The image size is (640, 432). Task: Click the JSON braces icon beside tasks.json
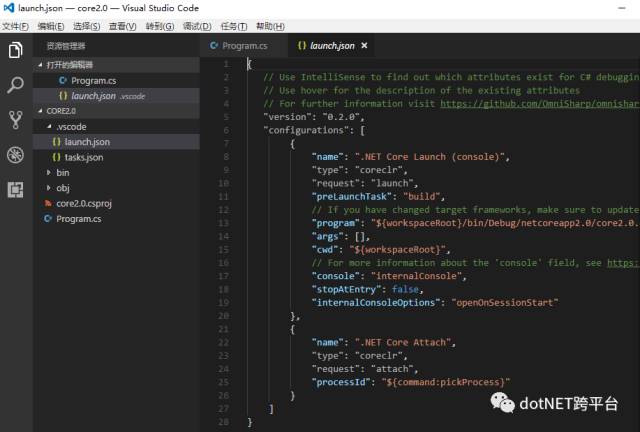[x=56, y=157]
